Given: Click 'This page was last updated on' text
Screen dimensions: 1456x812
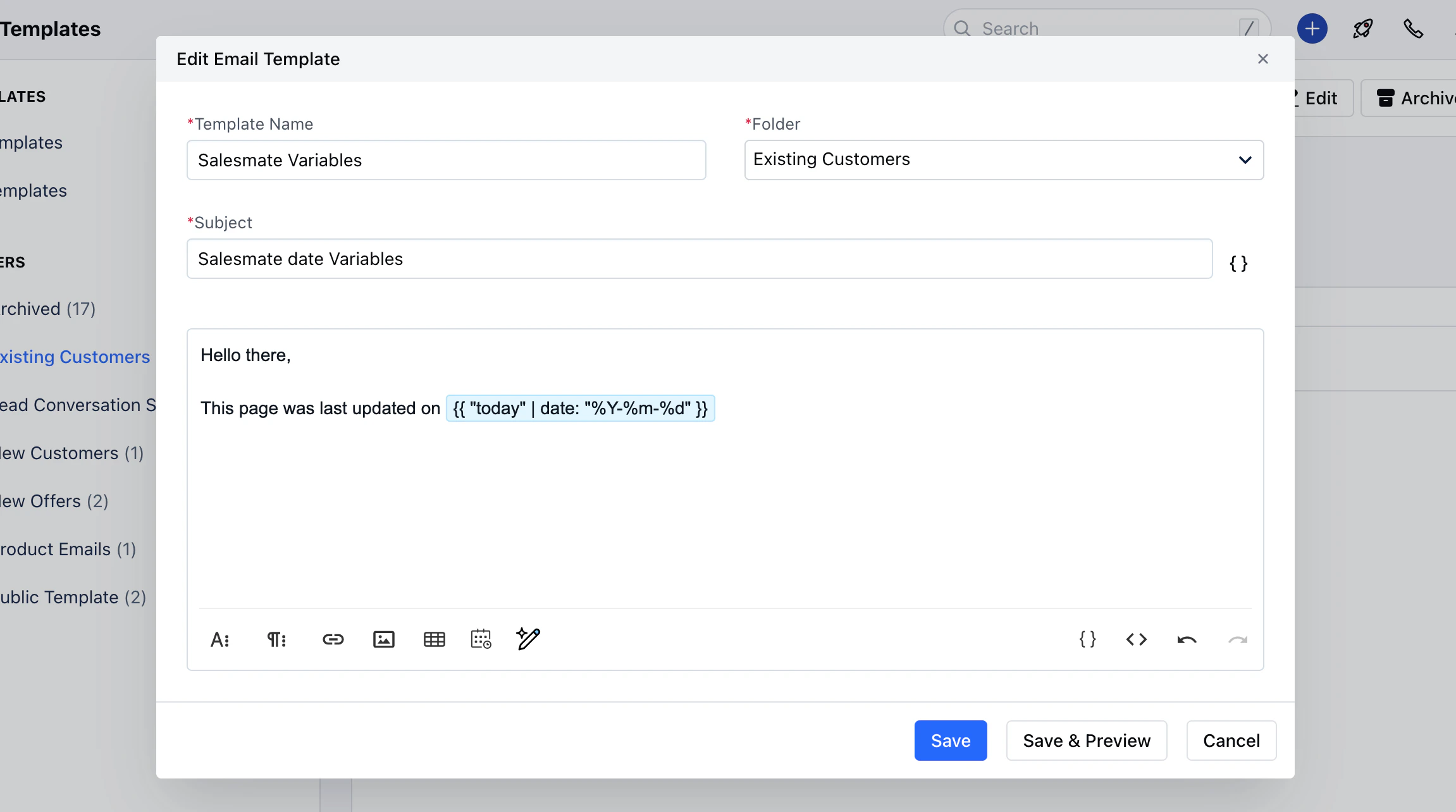Looking at the screenshot, I should click(320, 409).
